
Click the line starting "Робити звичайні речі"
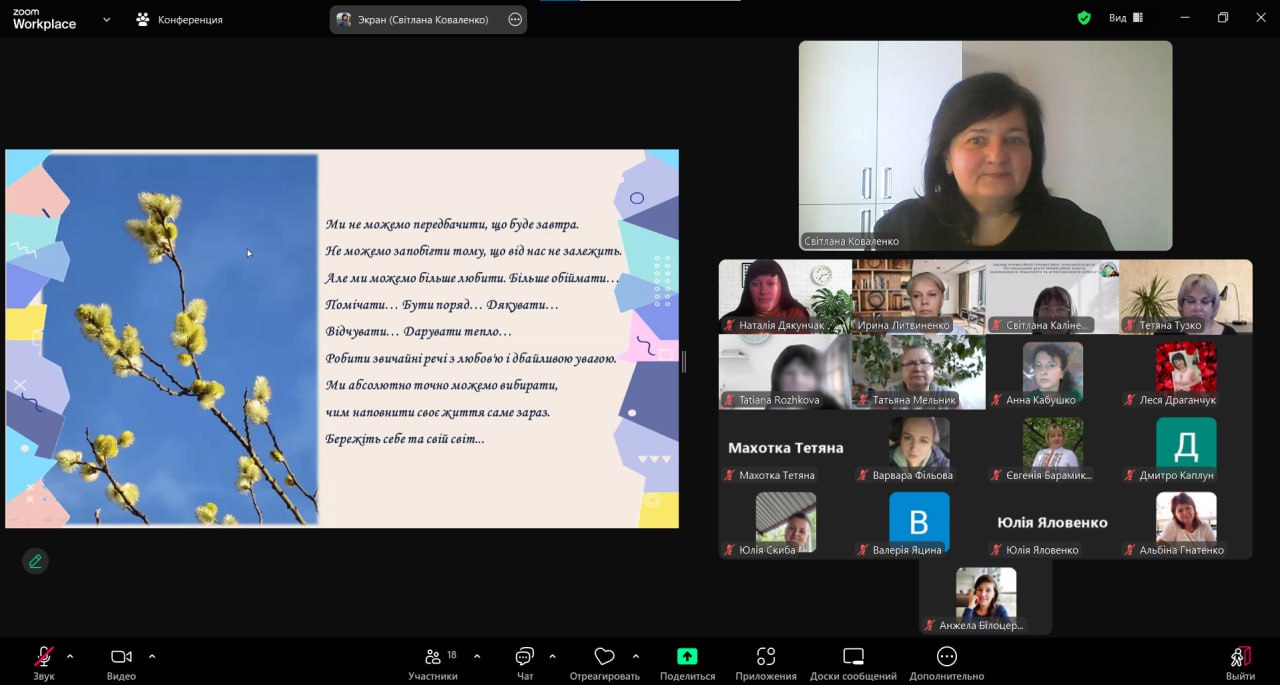471,358
